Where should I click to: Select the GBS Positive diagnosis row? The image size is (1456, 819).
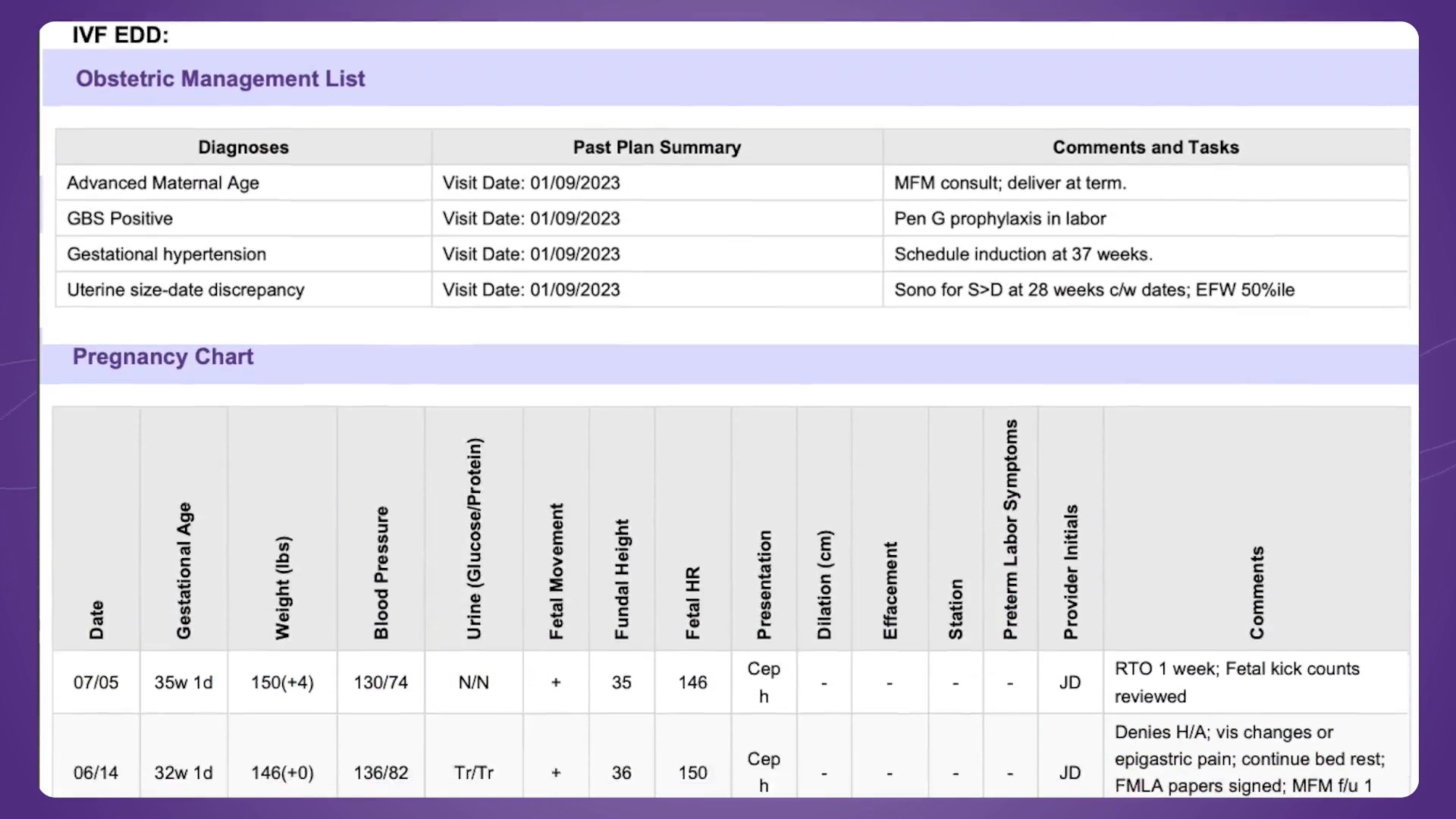119,218
